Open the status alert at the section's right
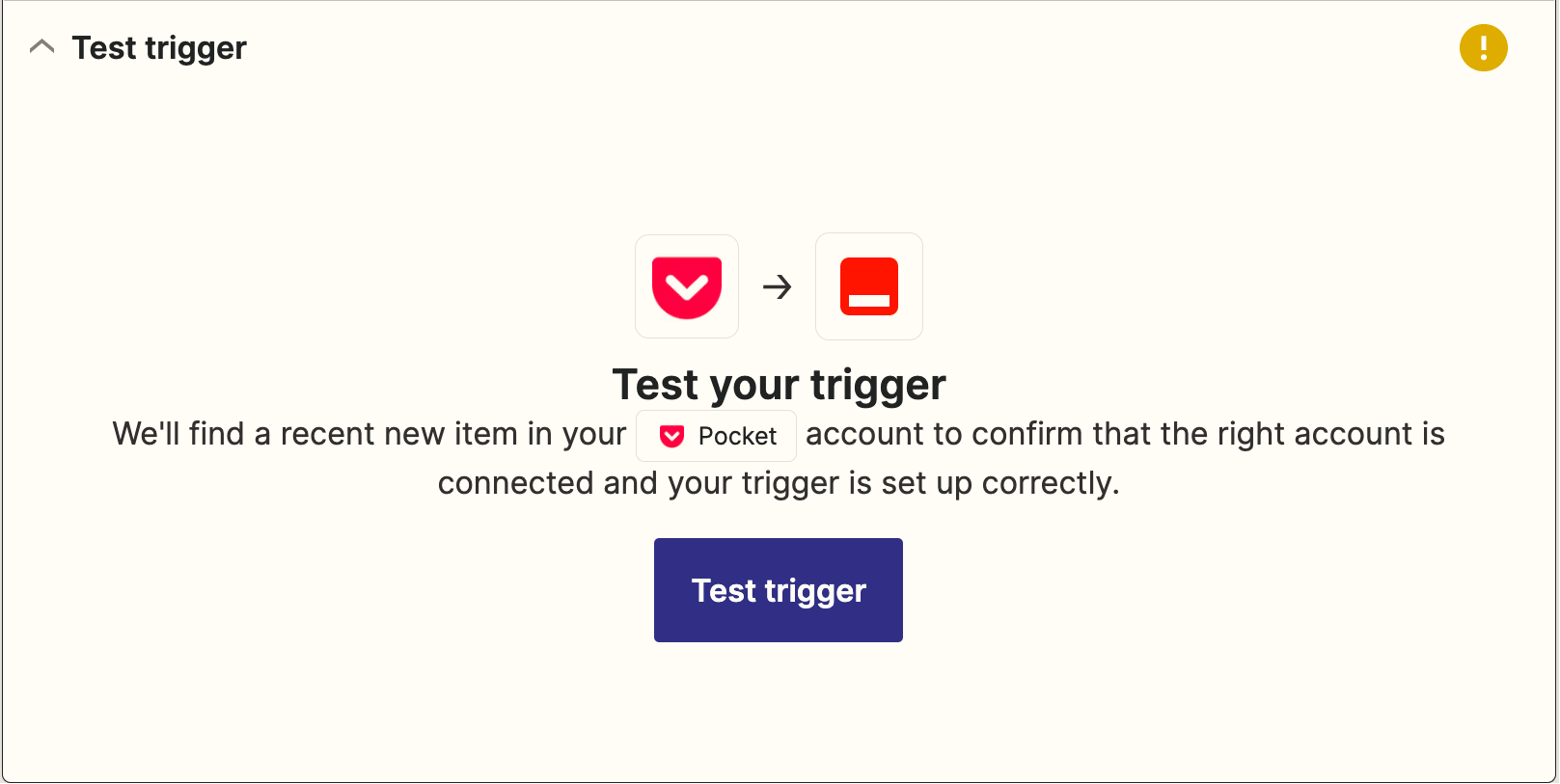This screenshot has width=1560, height=784. 1483,47
